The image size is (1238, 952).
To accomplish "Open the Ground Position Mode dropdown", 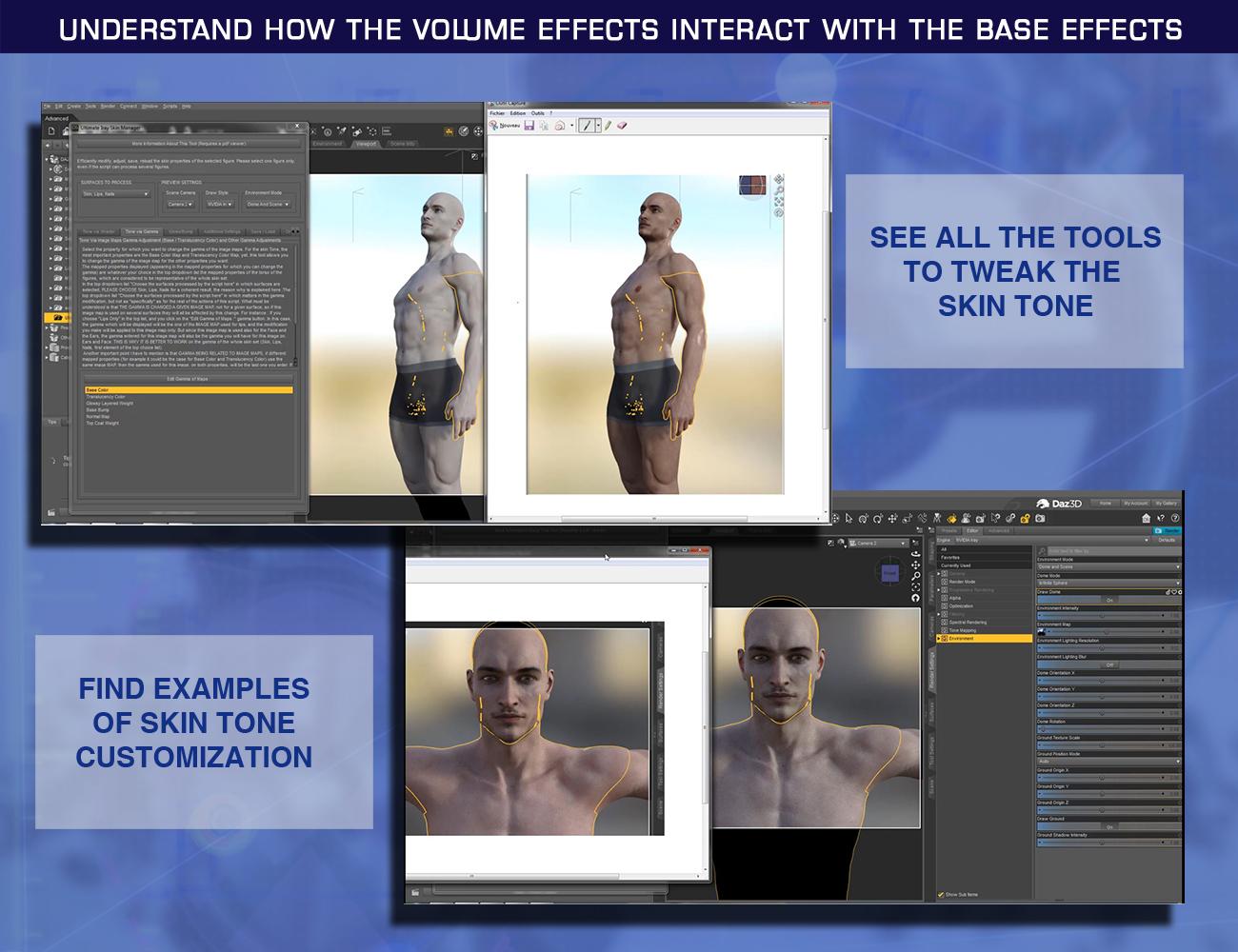I will (1109, 762).
